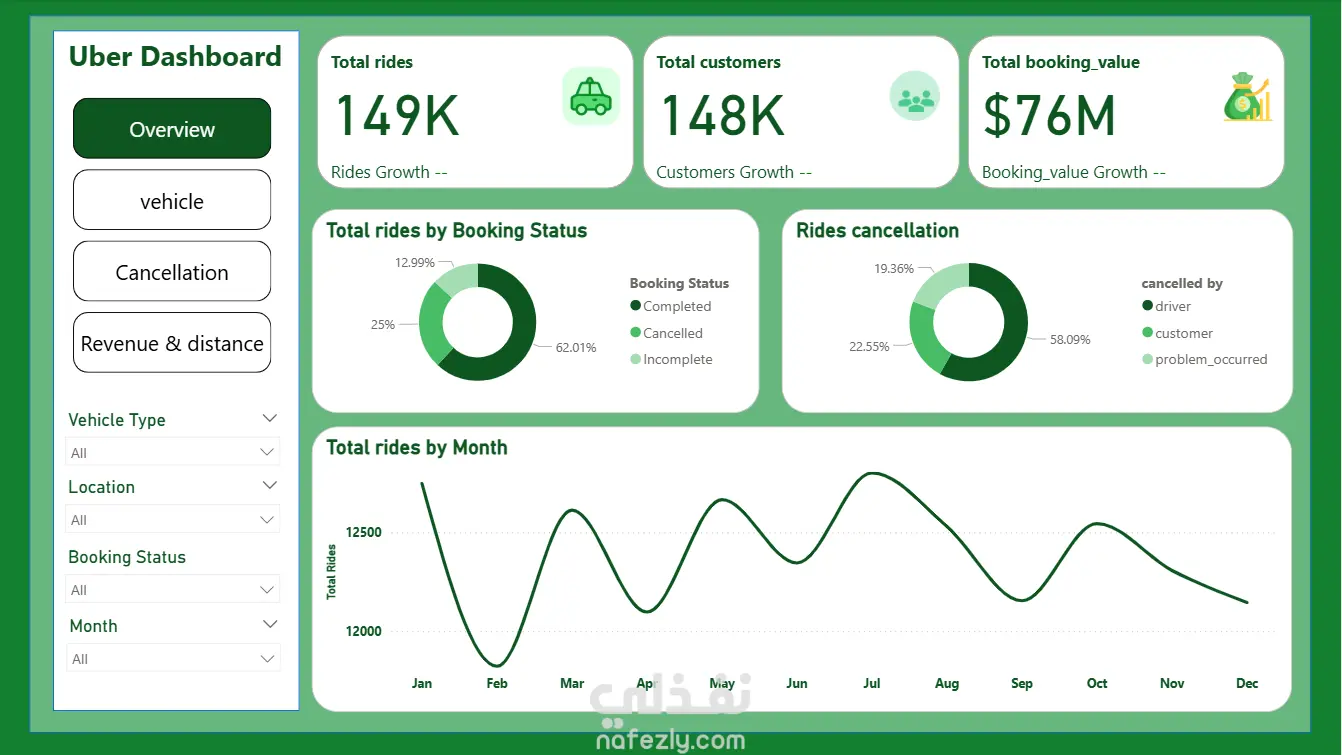Click the Rides cancellation chart title
Viewport: 1342px width, 755px height.
click(x=877, y=230)
